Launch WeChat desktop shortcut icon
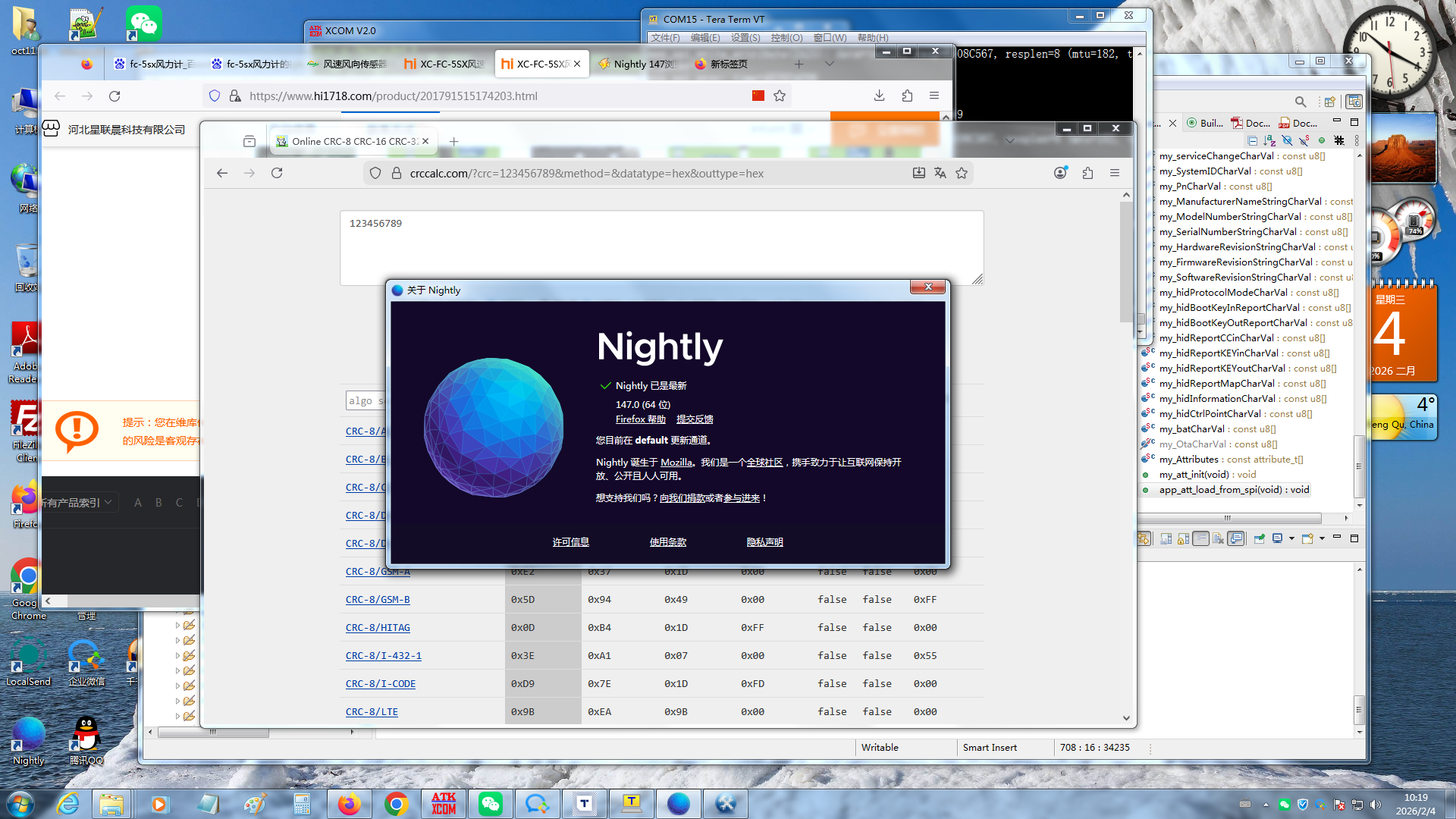This screenshot has width=1456, height=819. [x=143, y=24]
